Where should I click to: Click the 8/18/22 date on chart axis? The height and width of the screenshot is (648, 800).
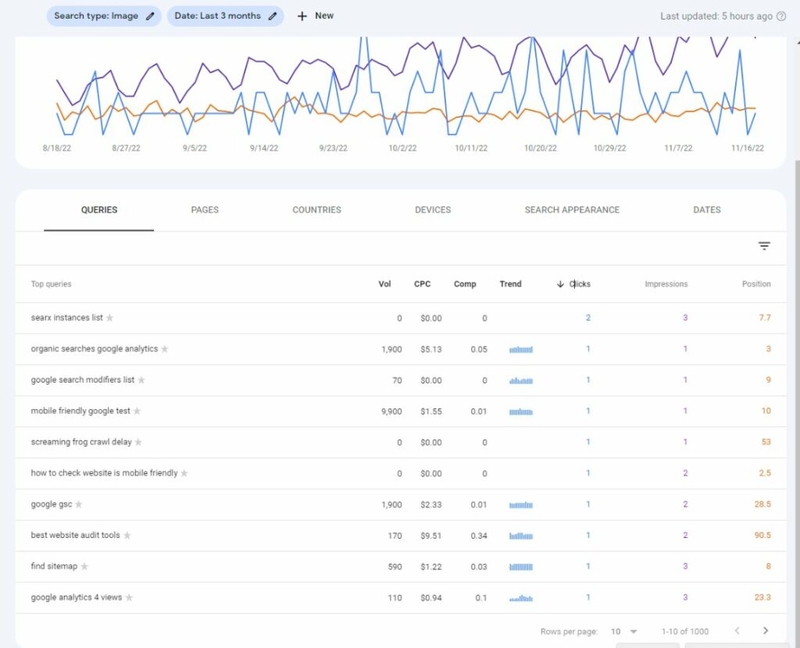point(57,148)
